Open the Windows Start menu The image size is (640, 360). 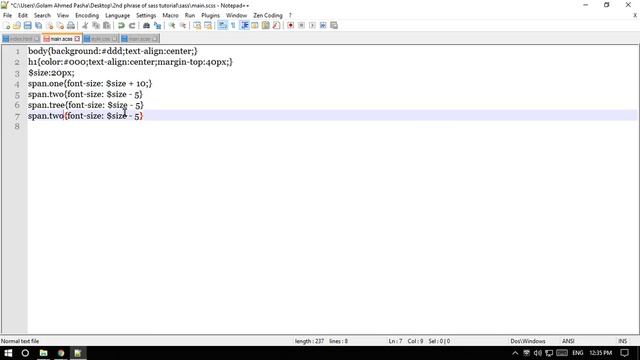tap(8, 353)
